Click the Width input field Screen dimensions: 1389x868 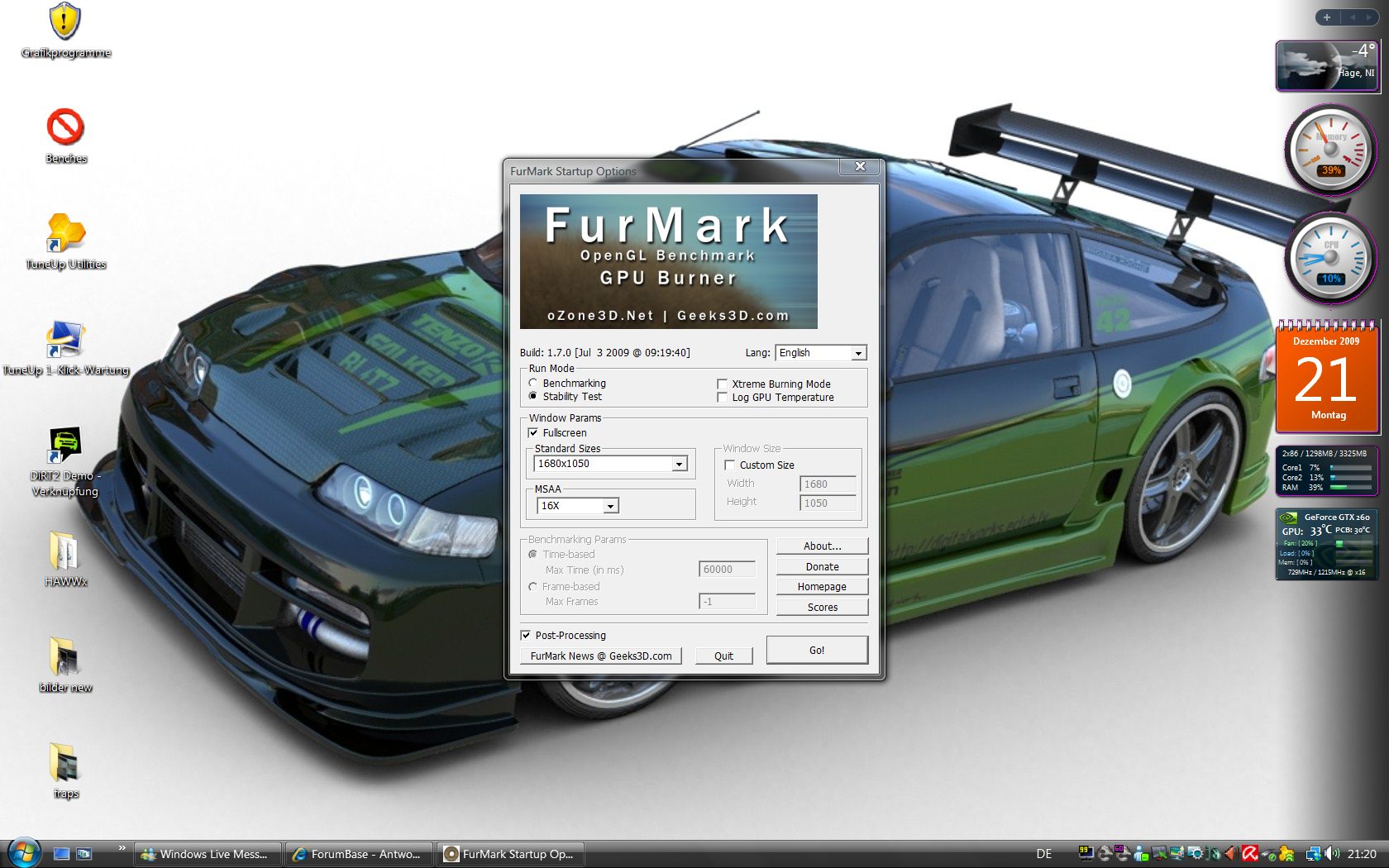tap(828, 484)
